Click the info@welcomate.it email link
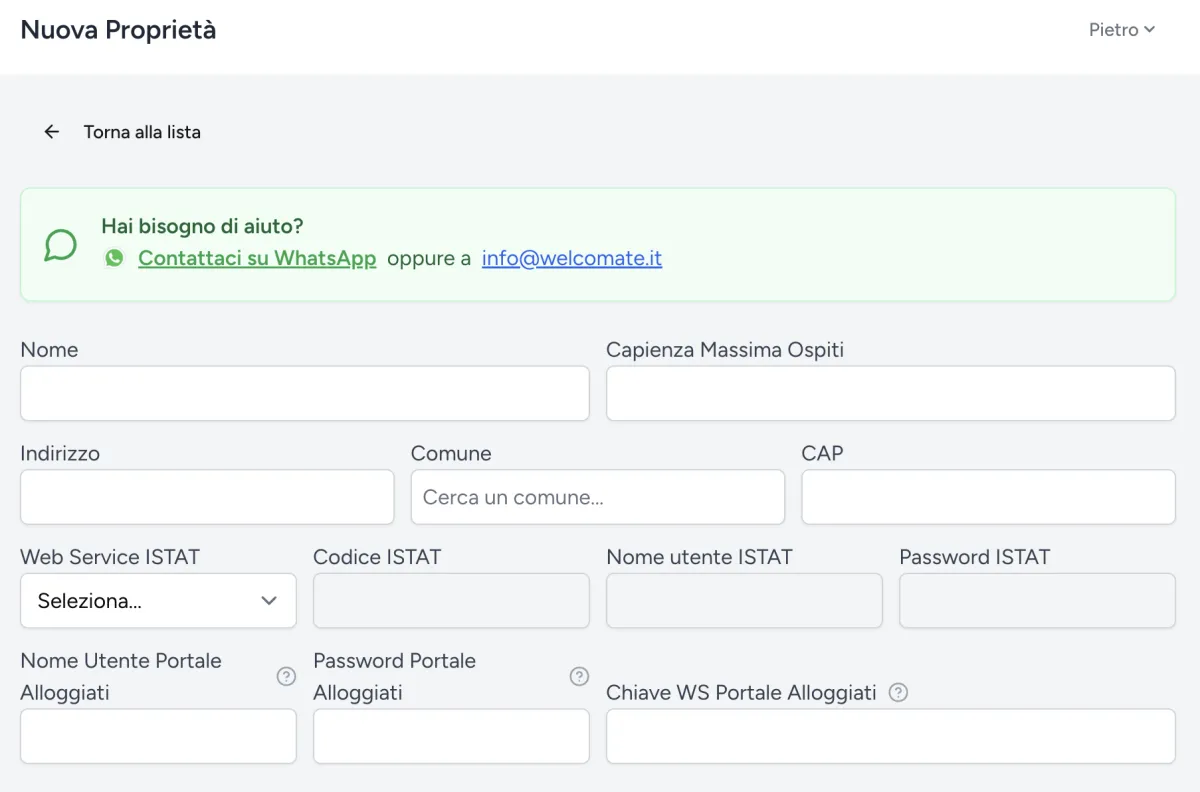 [571, 258]
